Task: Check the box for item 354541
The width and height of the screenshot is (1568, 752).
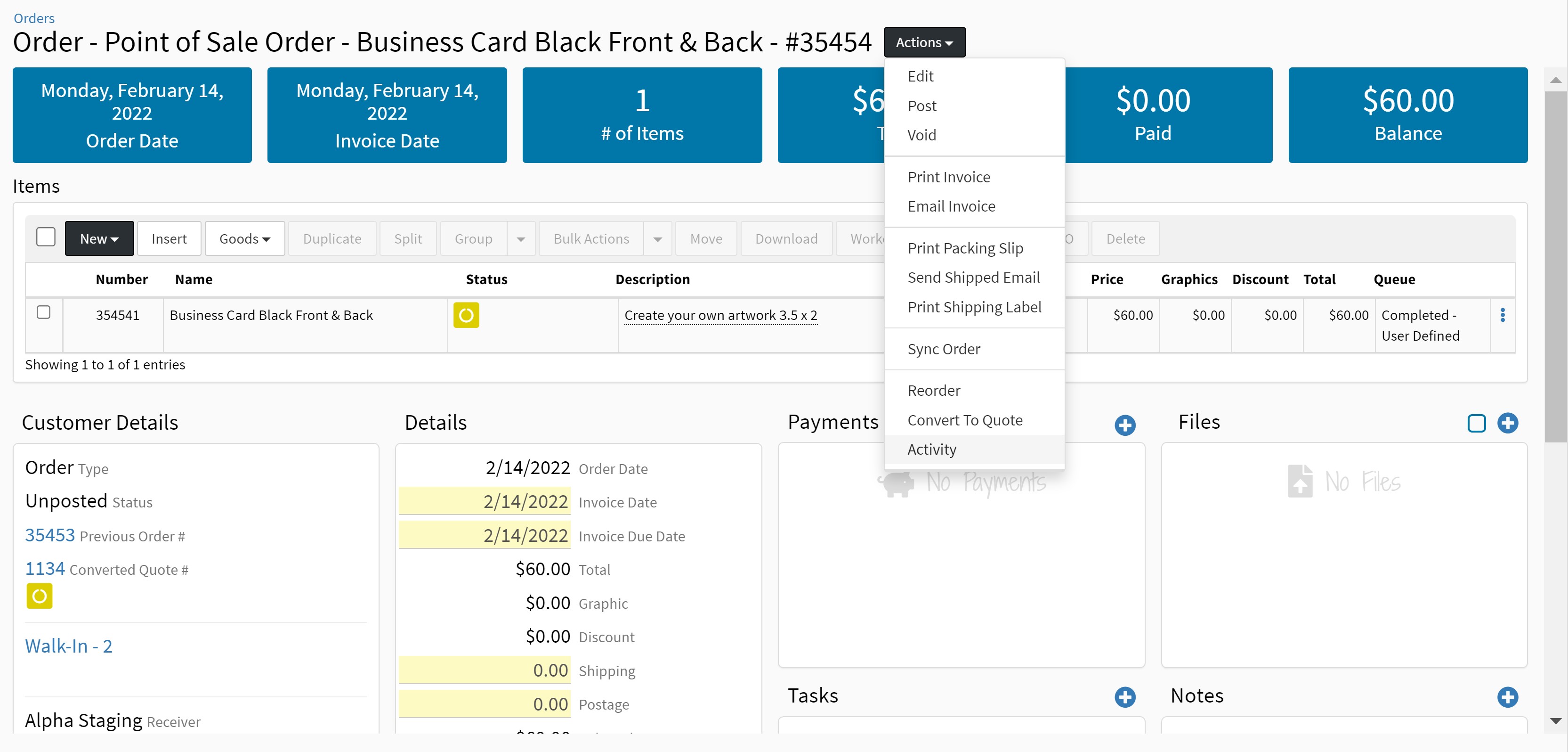Action: coord(44,312)
